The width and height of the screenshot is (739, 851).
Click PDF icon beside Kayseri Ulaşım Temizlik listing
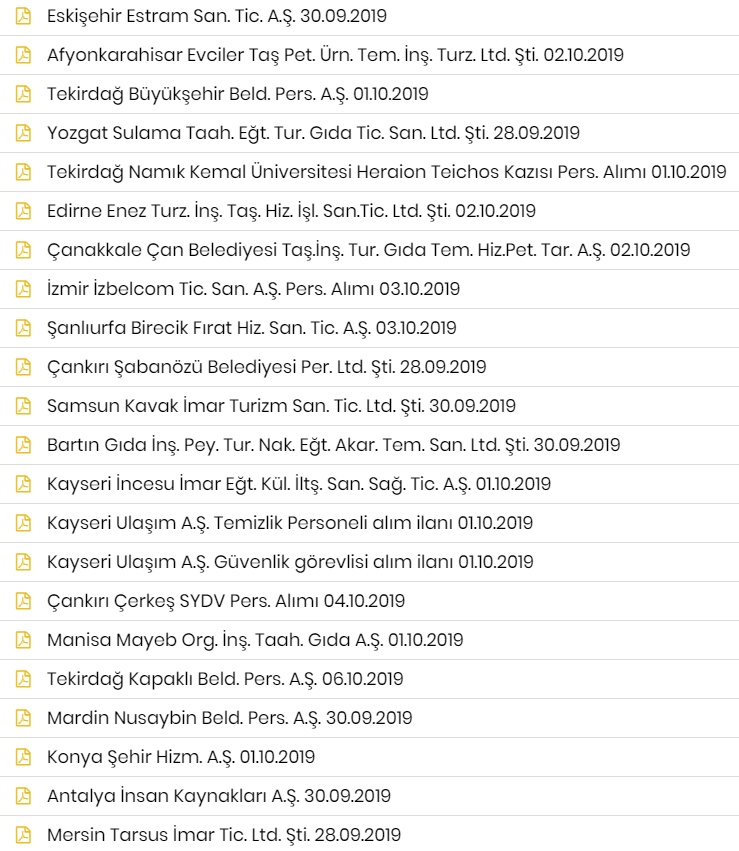(23, 523)
